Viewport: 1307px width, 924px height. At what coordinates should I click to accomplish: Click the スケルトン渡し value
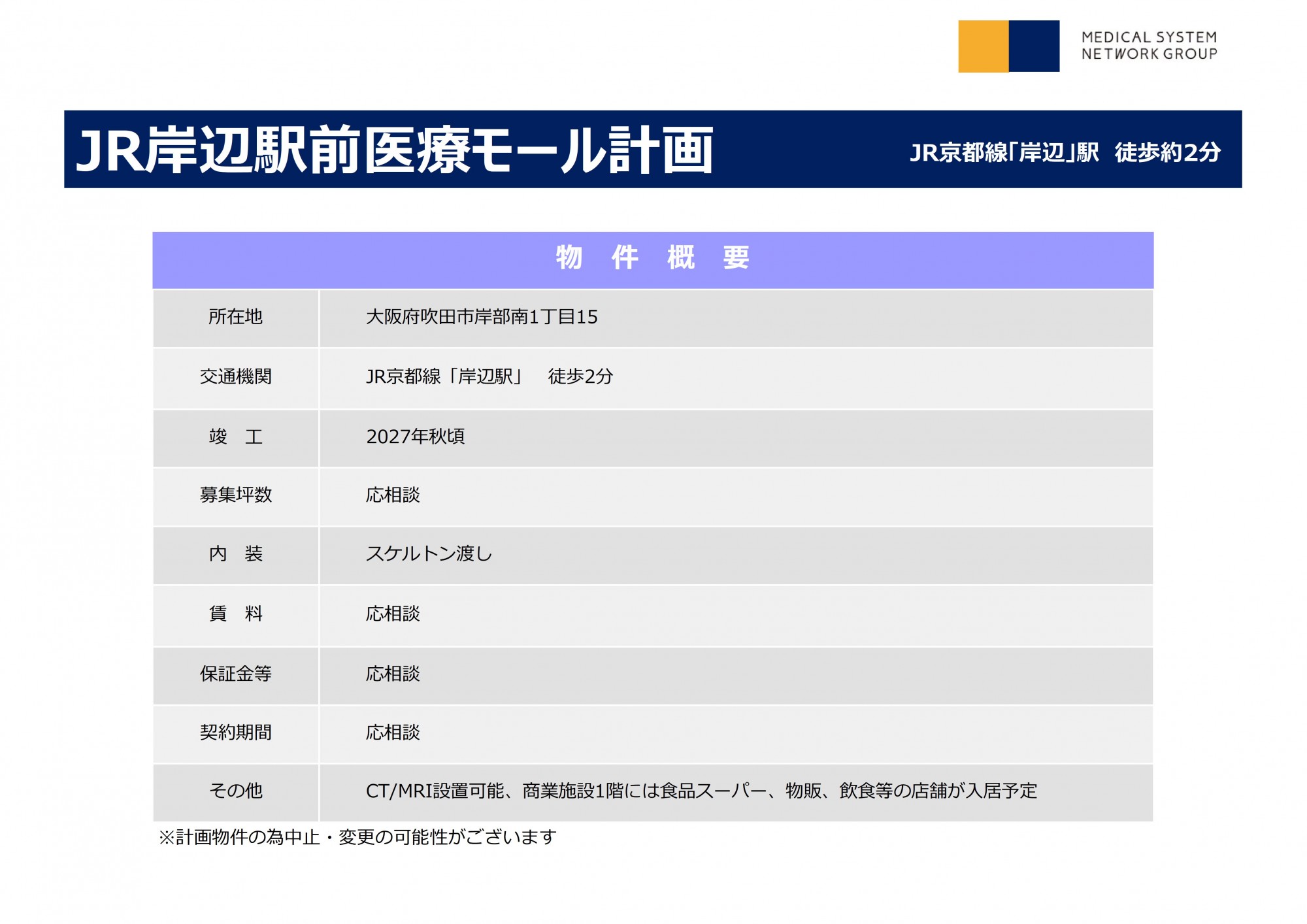click(x=429, y=554)
